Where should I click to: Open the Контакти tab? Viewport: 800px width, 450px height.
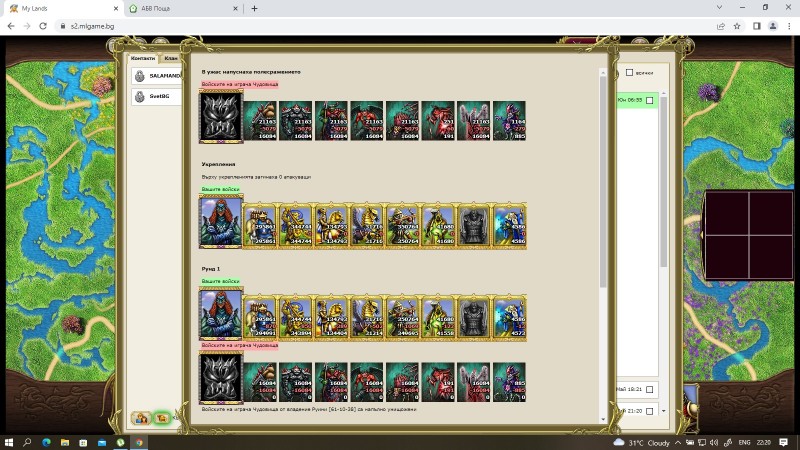(x=144, y=58)
